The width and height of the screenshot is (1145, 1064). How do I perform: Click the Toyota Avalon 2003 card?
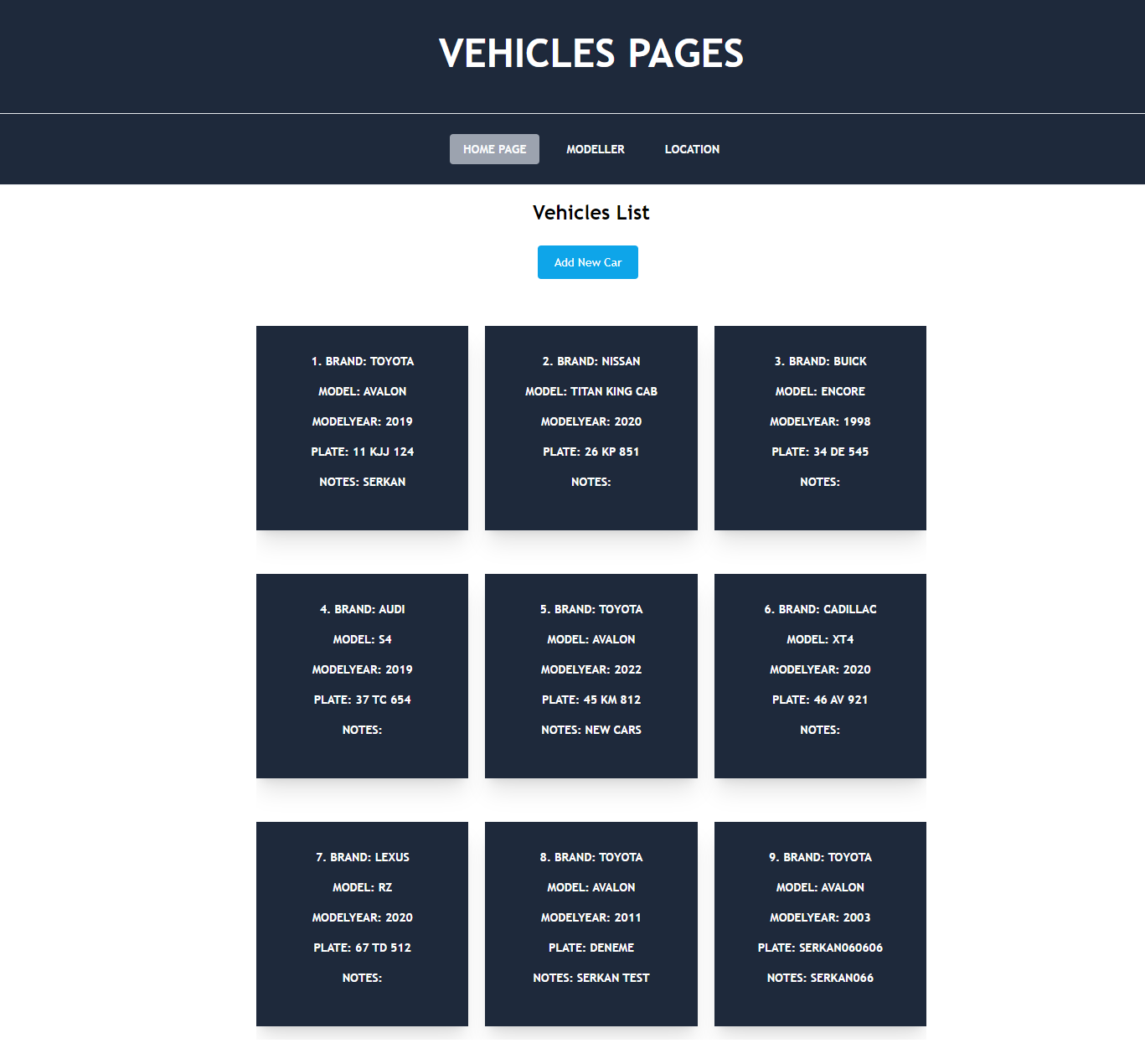[820, 923]
